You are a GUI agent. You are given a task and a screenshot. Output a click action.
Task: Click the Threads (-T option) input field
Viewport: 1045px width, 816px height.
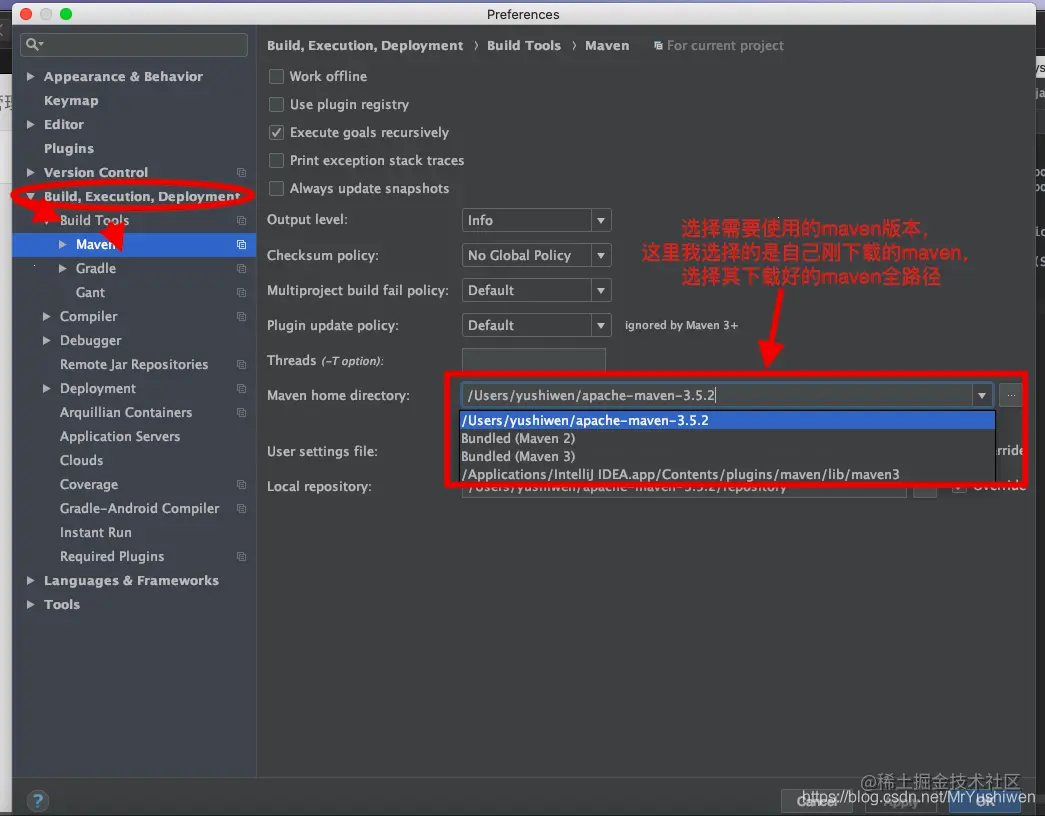pyautogui.click(x=534, y=361)
